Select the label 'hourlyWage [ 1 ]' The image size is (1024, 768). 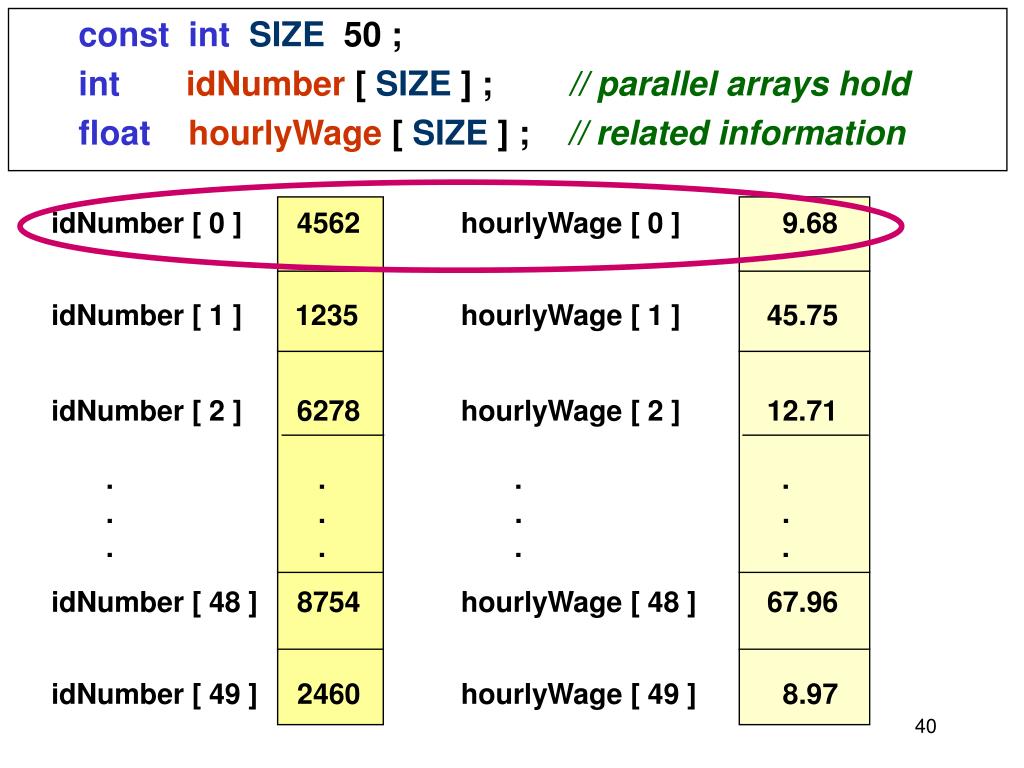coord(570,316)
